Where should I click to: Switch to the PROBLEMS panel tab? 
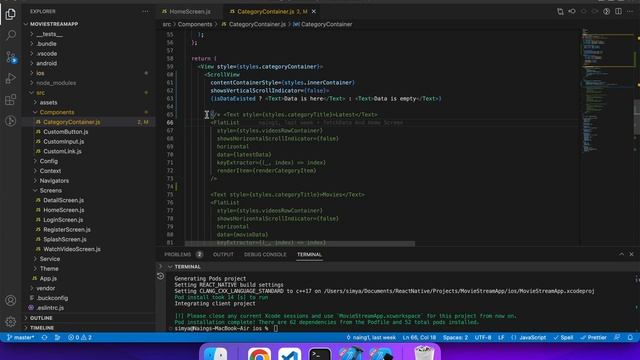coord(183,254)
